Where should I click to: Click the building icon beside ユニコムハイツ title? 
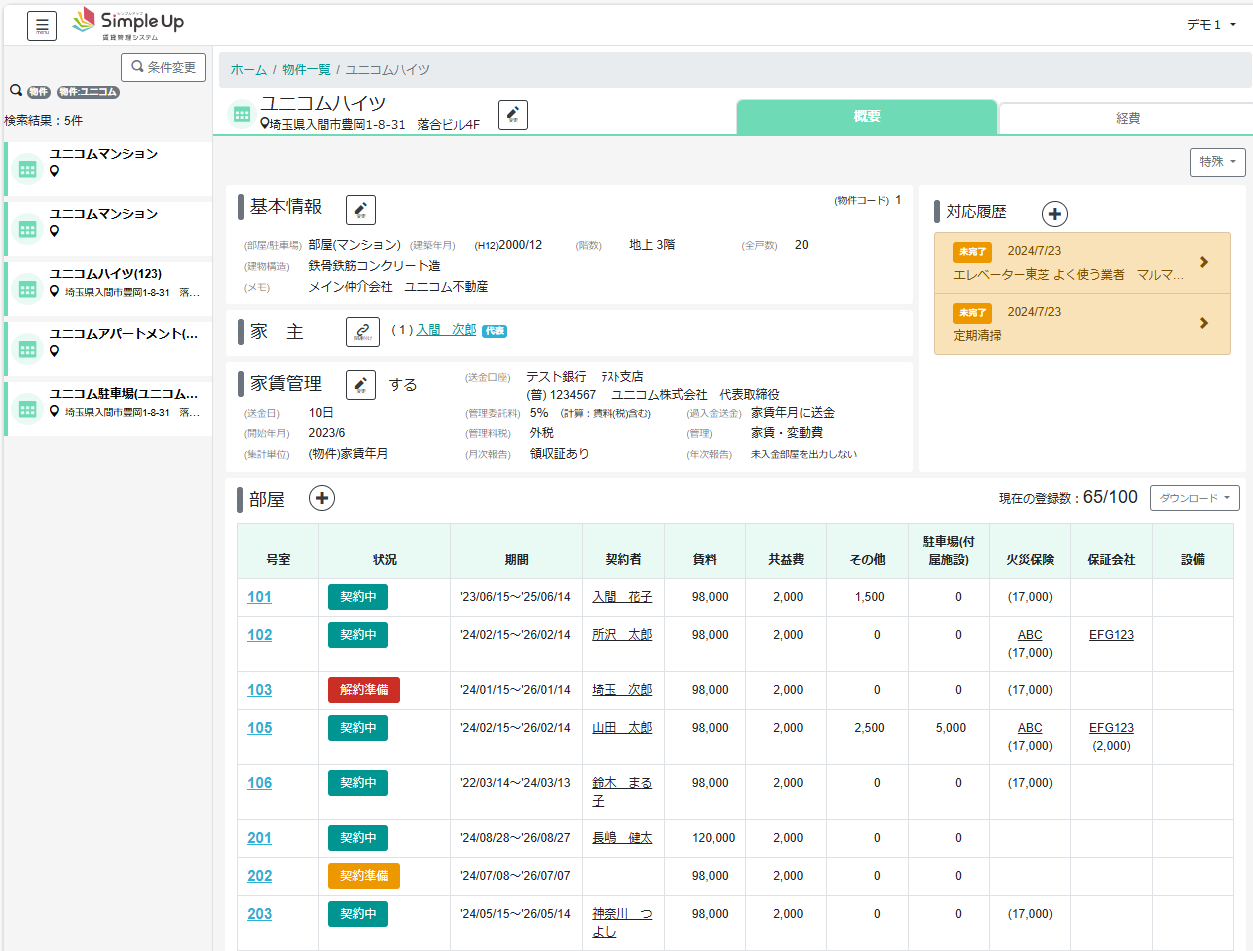tap(241, 115)
